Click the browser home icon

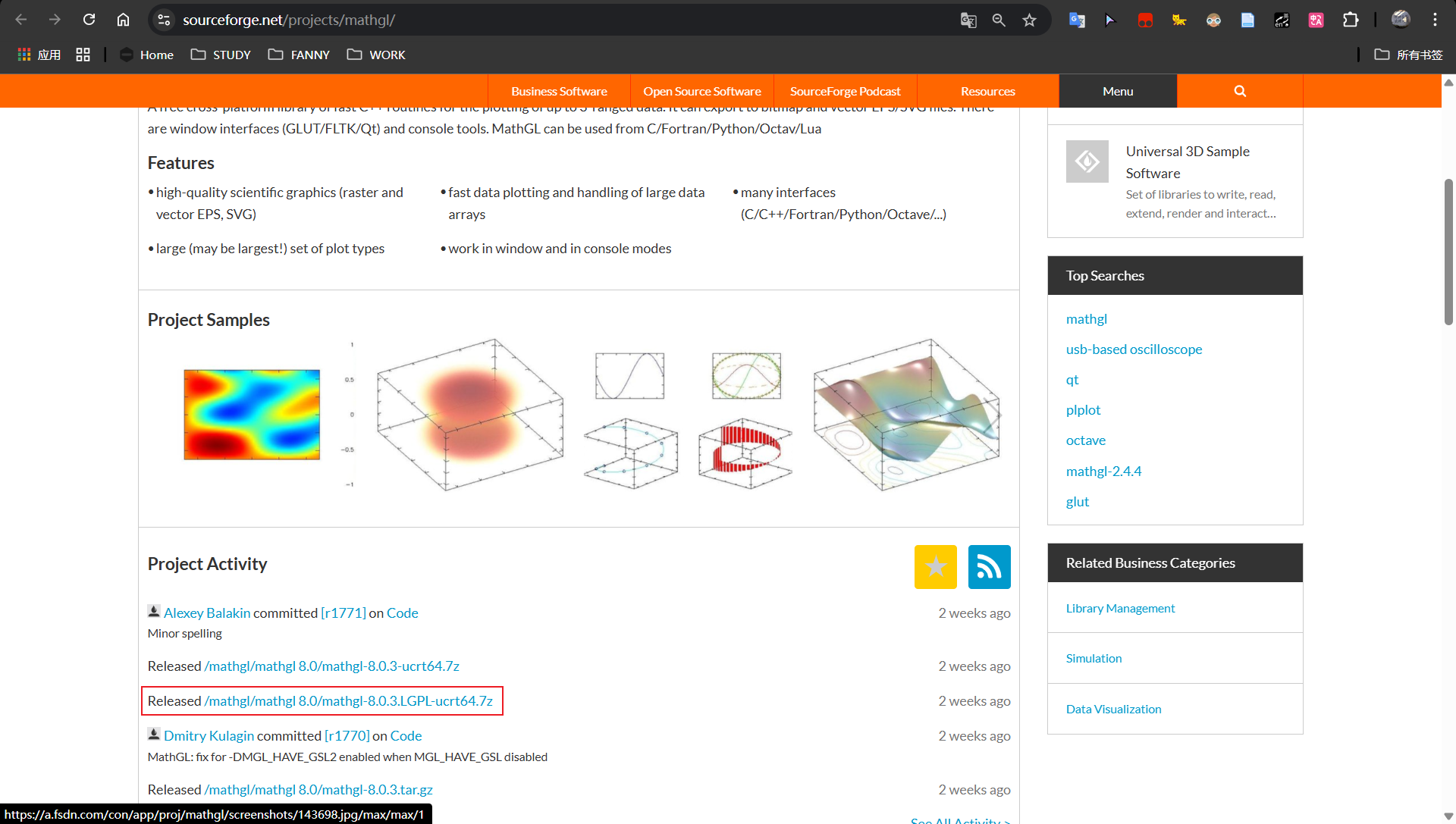(x=123, y=20)
